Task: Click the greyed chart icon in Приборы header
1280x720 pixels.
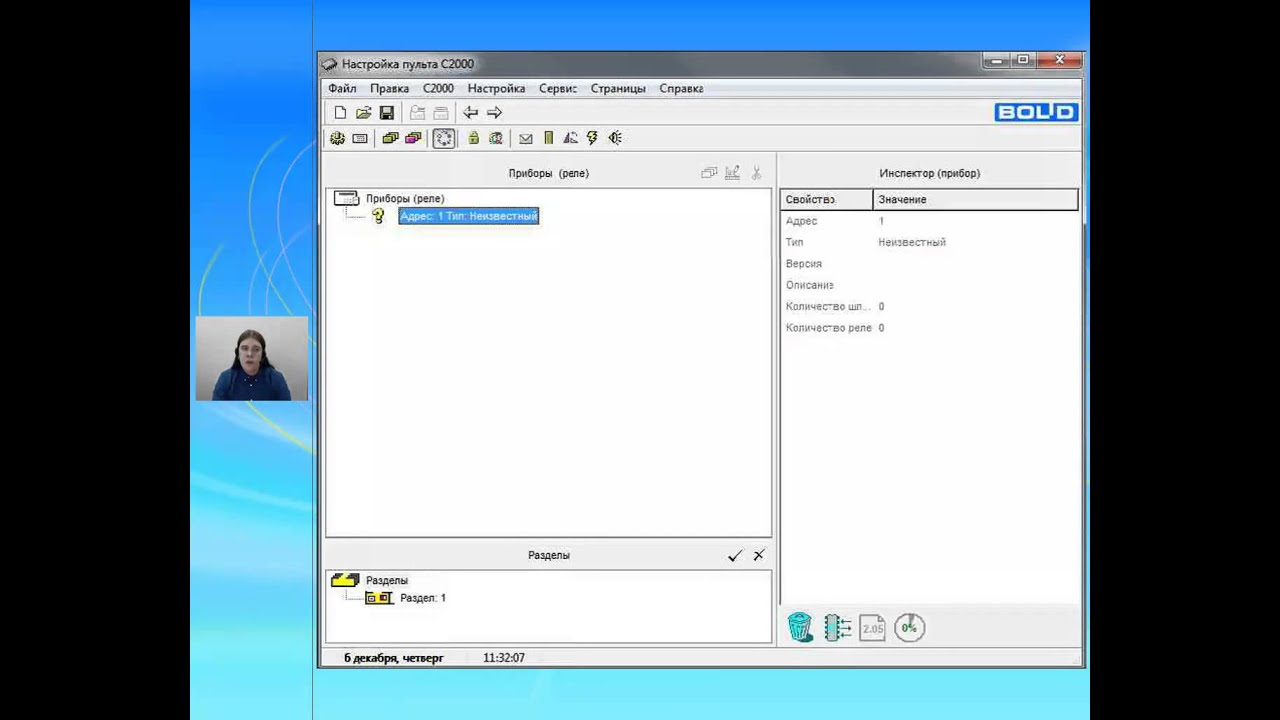Action: click(x=732, y=173)
